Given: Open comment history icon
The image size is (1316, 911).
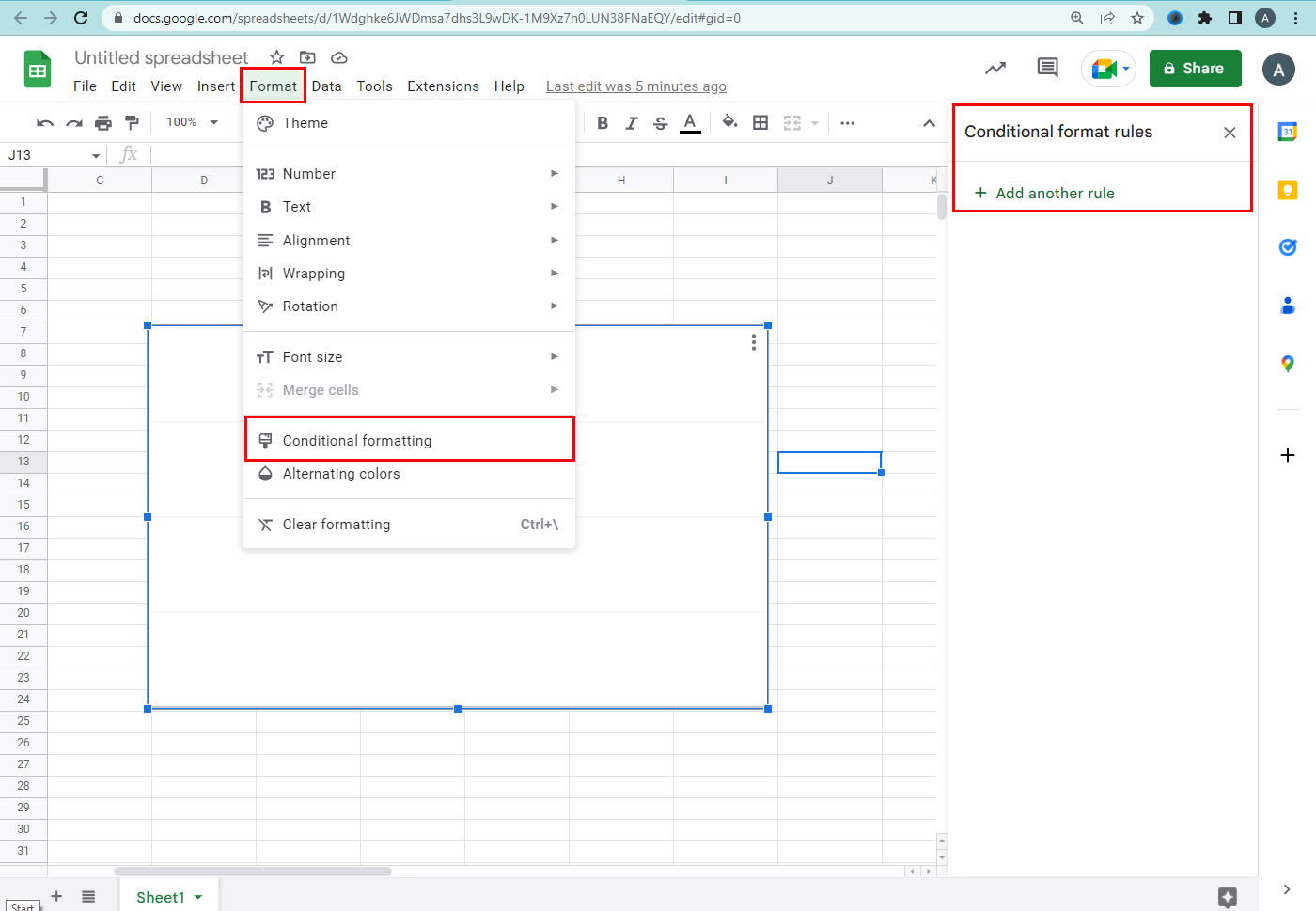Looking at the screenshot, I should click(1047, 68).
